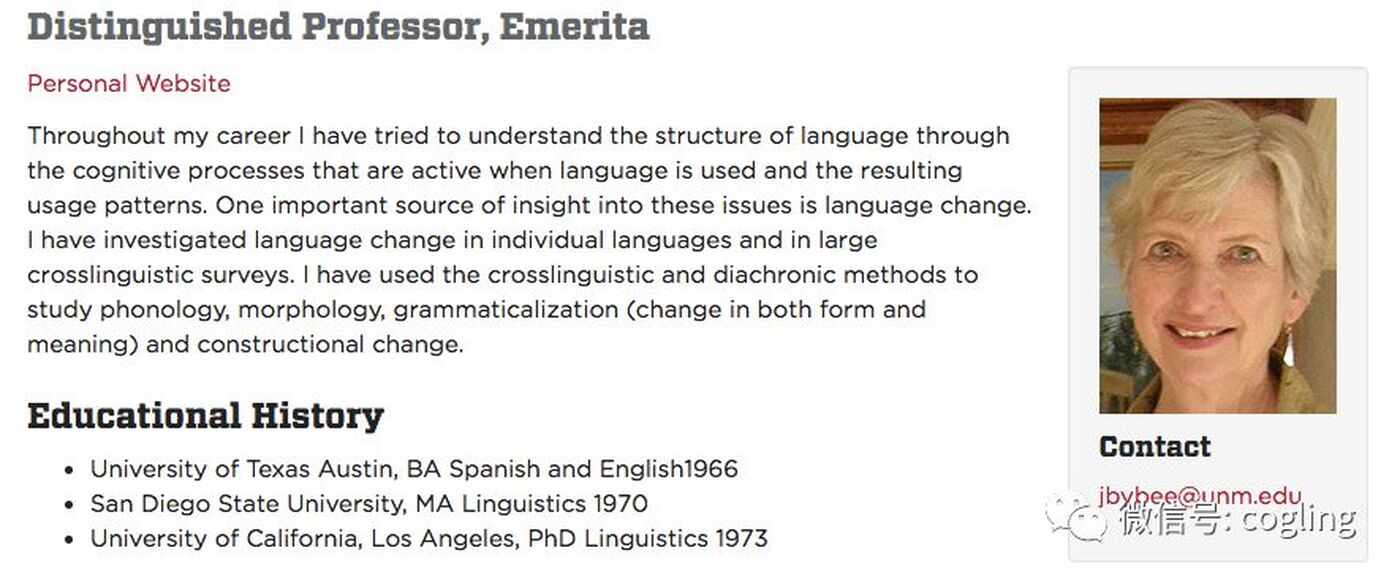The width and height of the screenshot is (1400, 583).
Task: Select the San Diego State University entry
Action: [369, 504]
